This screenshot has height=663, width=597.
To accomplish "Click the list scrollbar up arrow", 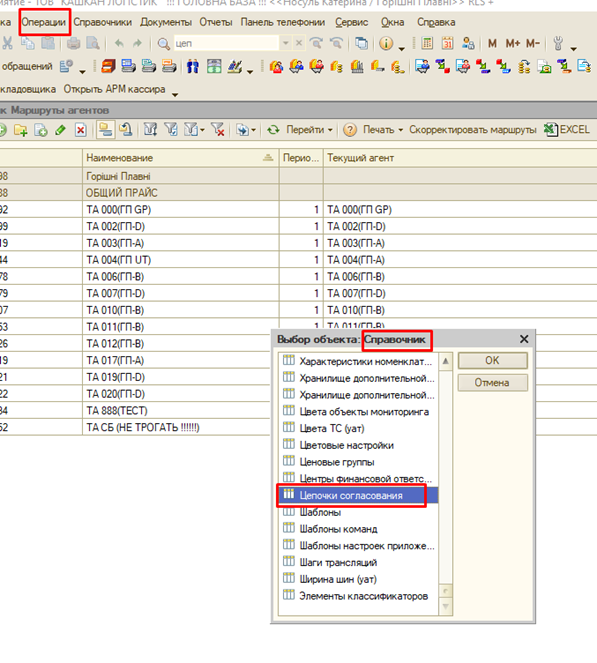I will pos(445,362).
